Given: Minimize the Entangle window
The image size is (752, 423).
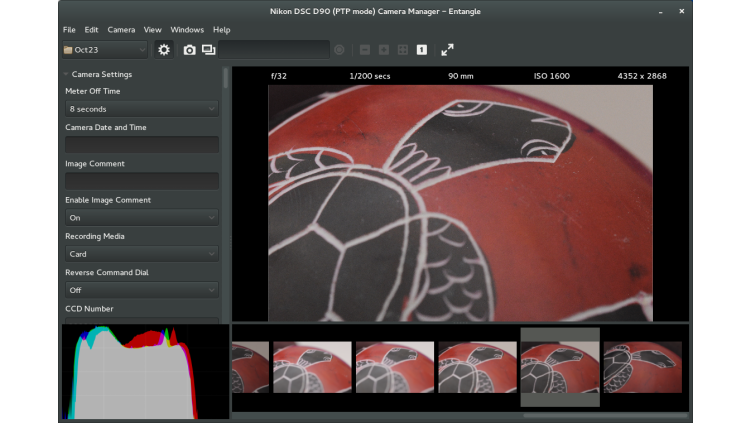Looking at the screenshot, I should [660, 12].
